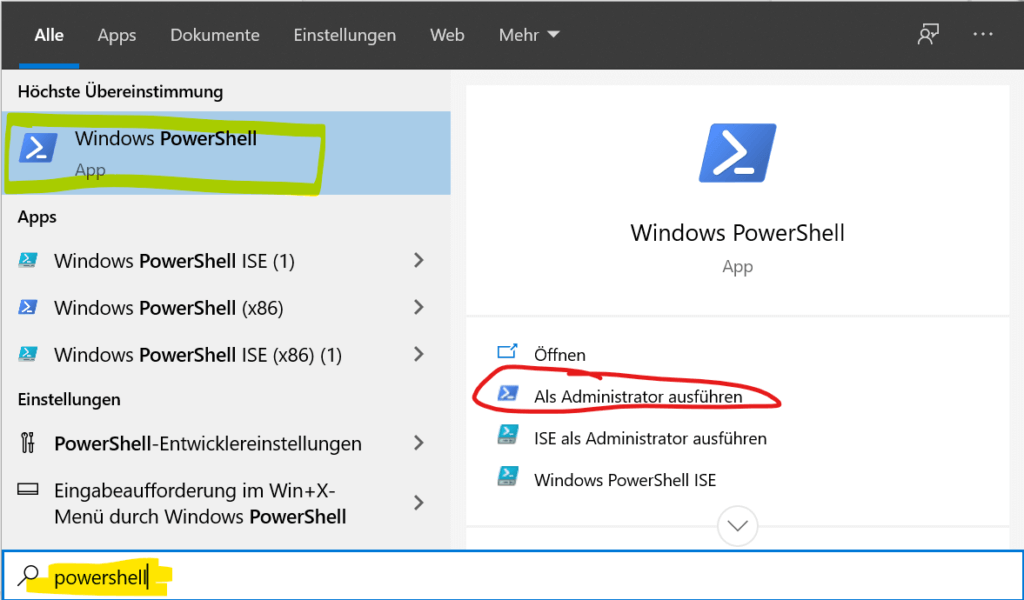Image resolution: width=1024 pixels, height=600 pixels.
Task: Switch to the Einstellungen tab
Action: click(345, 35)
